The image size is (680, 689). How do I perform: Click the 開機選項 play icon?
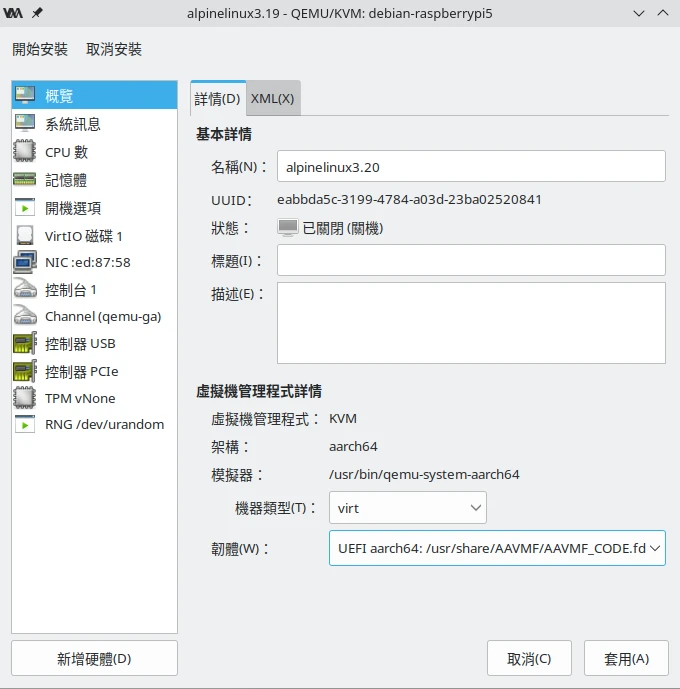25,207
